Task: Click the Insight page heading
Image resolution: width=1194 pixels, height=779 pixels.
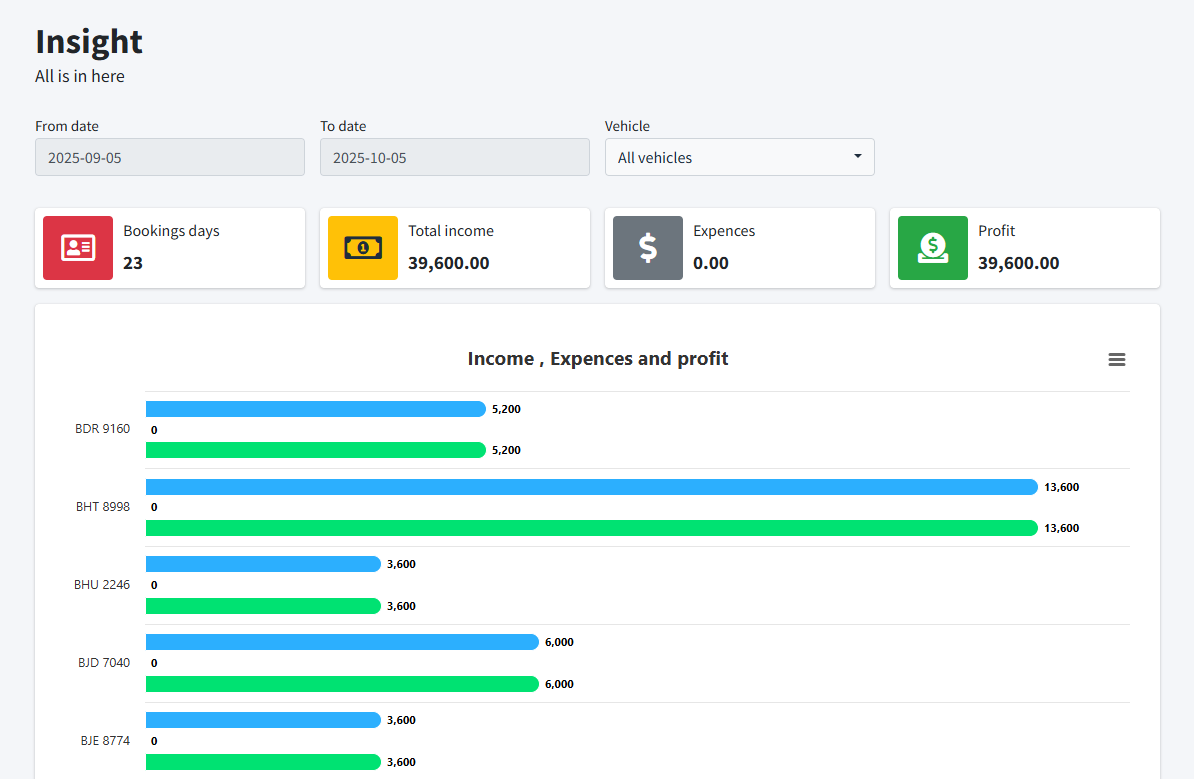Action: click(89, 41)
